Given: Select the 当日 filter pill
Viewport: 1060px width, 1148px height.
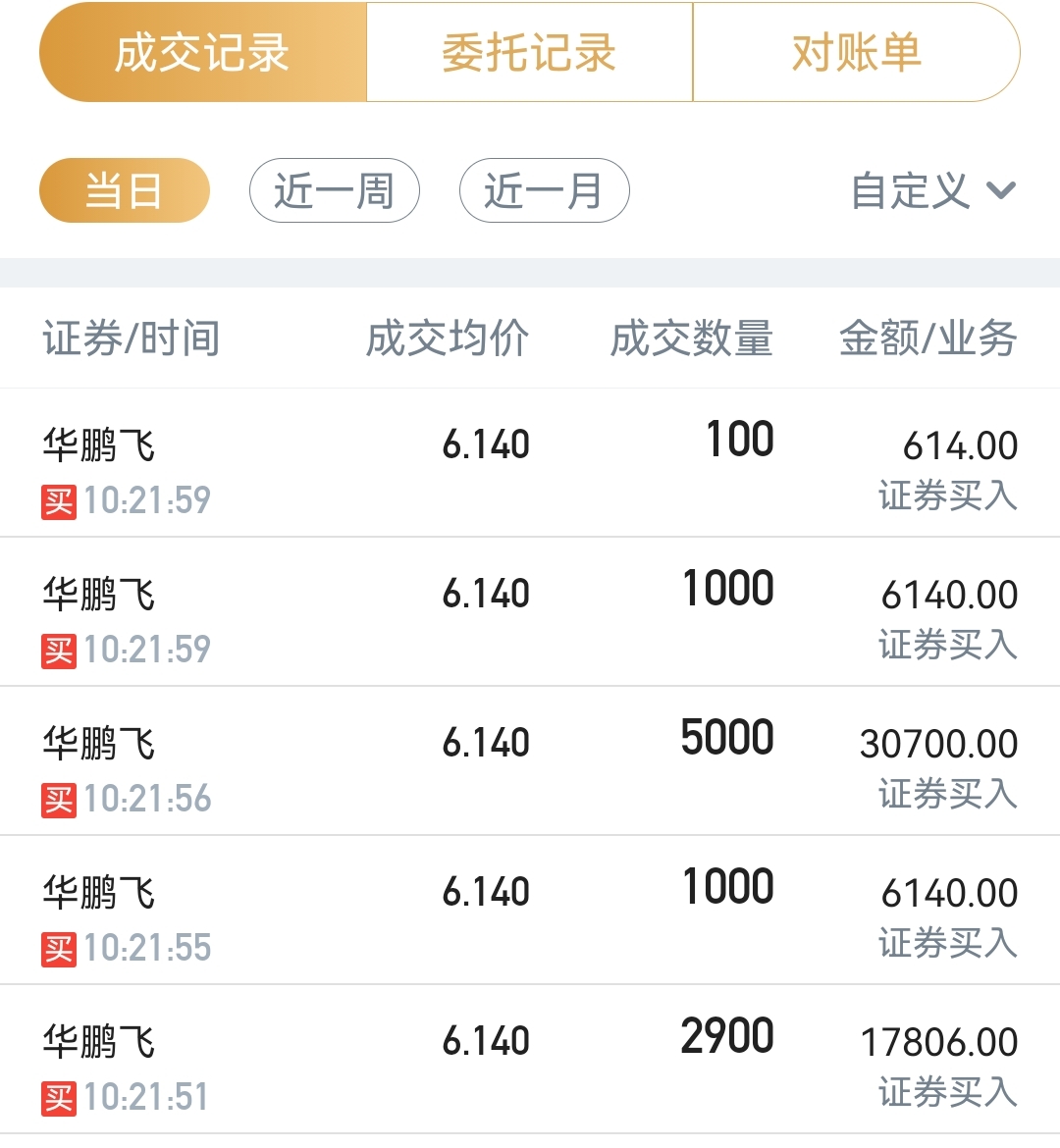Looking at the screenshot, I should [125, 190].
